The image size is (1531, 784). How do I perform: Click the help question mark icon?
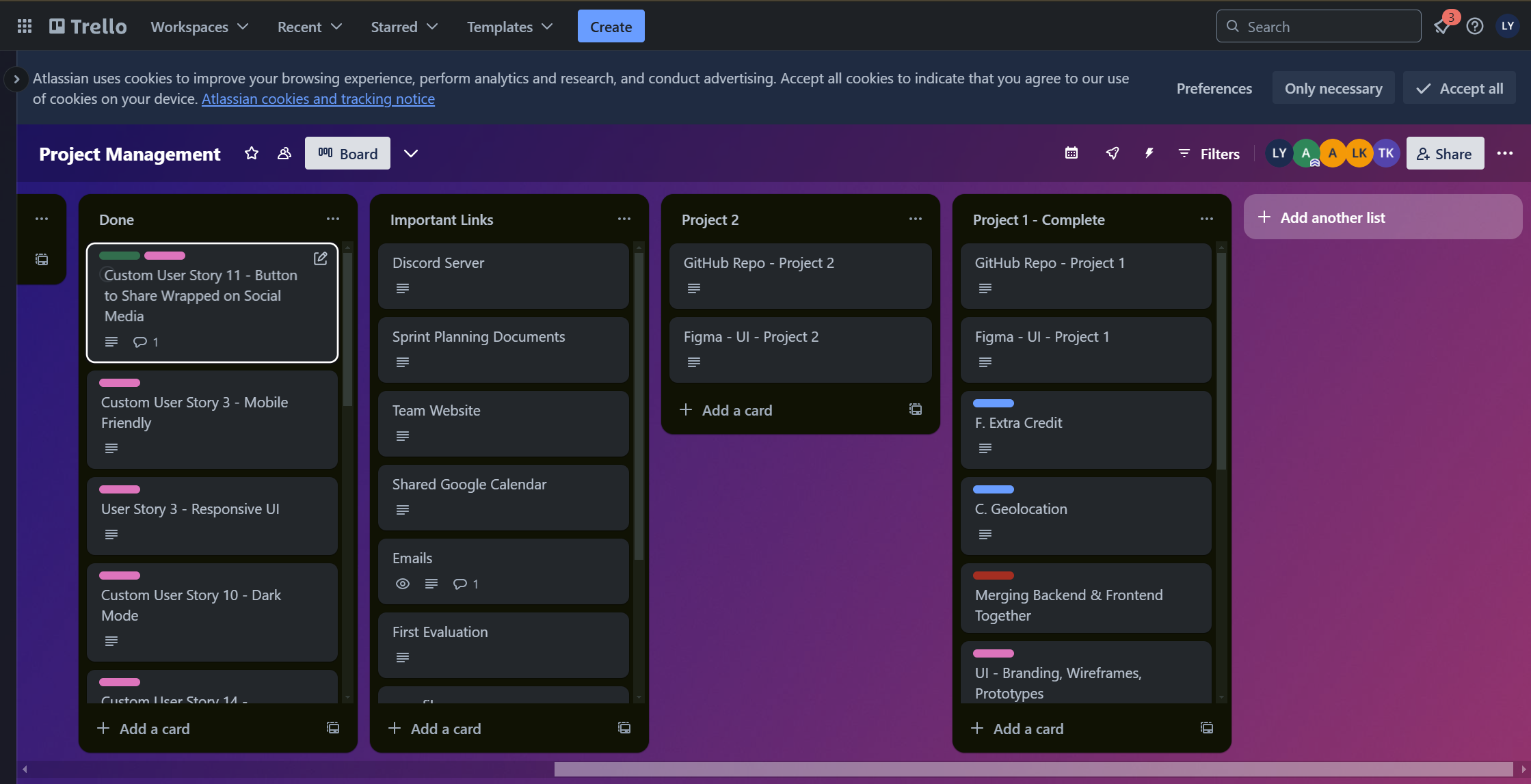coord(1475,27)
